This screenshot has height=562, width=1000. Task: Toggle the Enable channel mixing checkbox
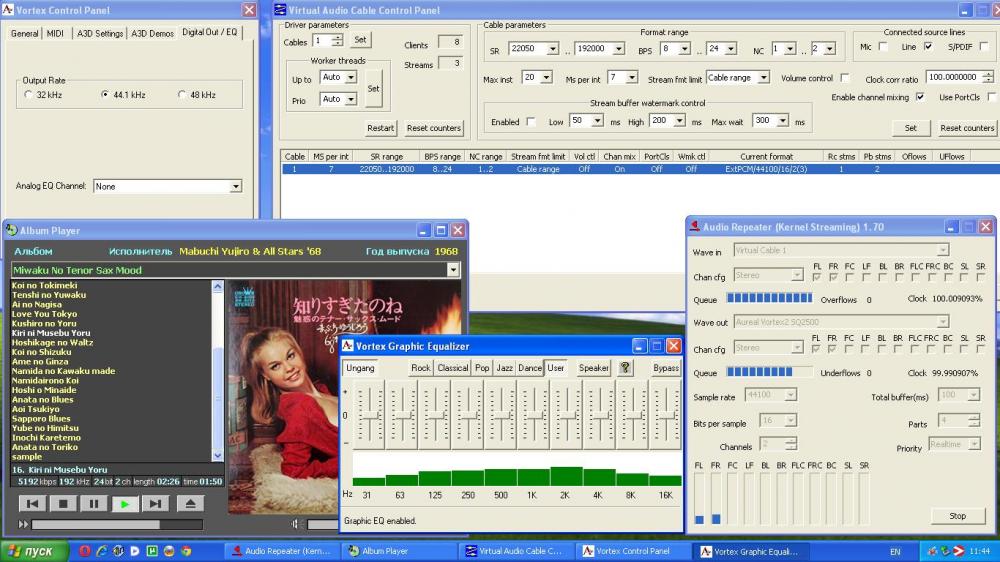coord(920,97)
